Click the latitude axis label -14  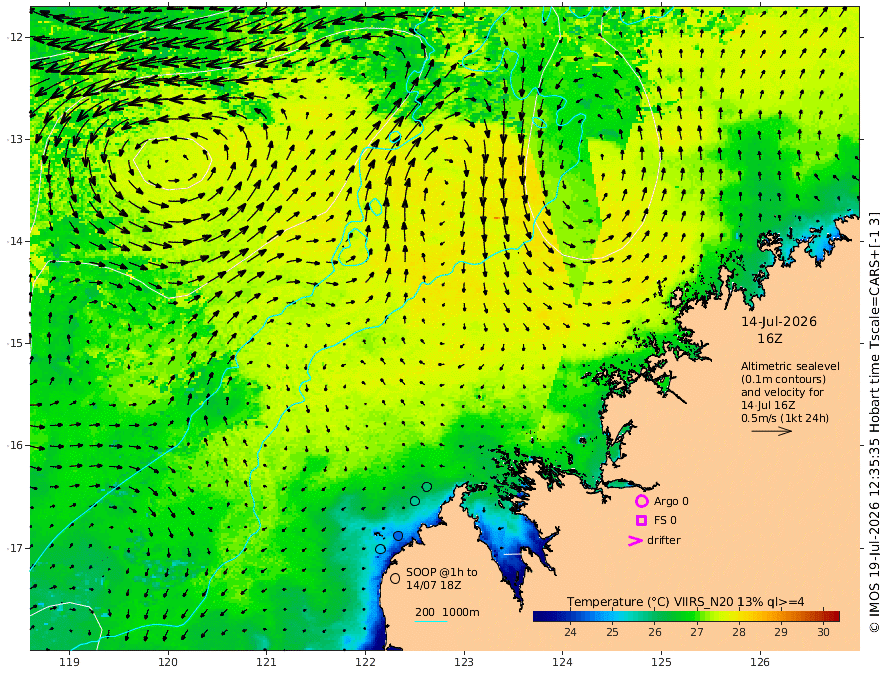click(x=15, y=241)
